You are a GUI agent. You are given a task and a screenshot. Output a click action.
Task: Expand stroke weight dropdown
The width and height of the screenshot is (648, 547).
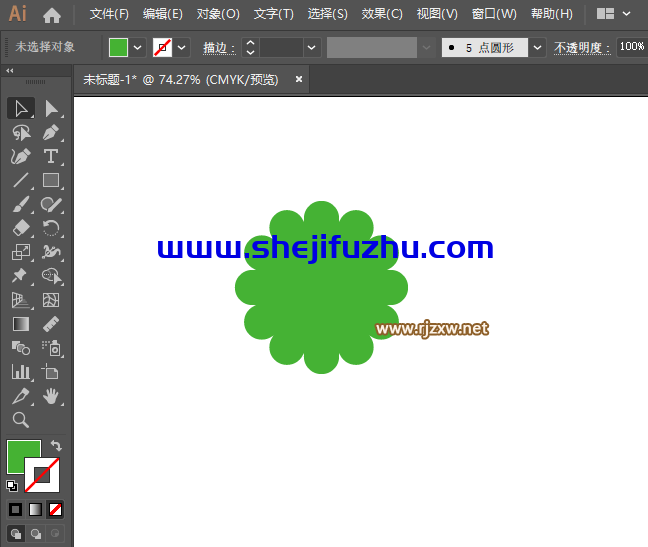(x=312, y=48)
